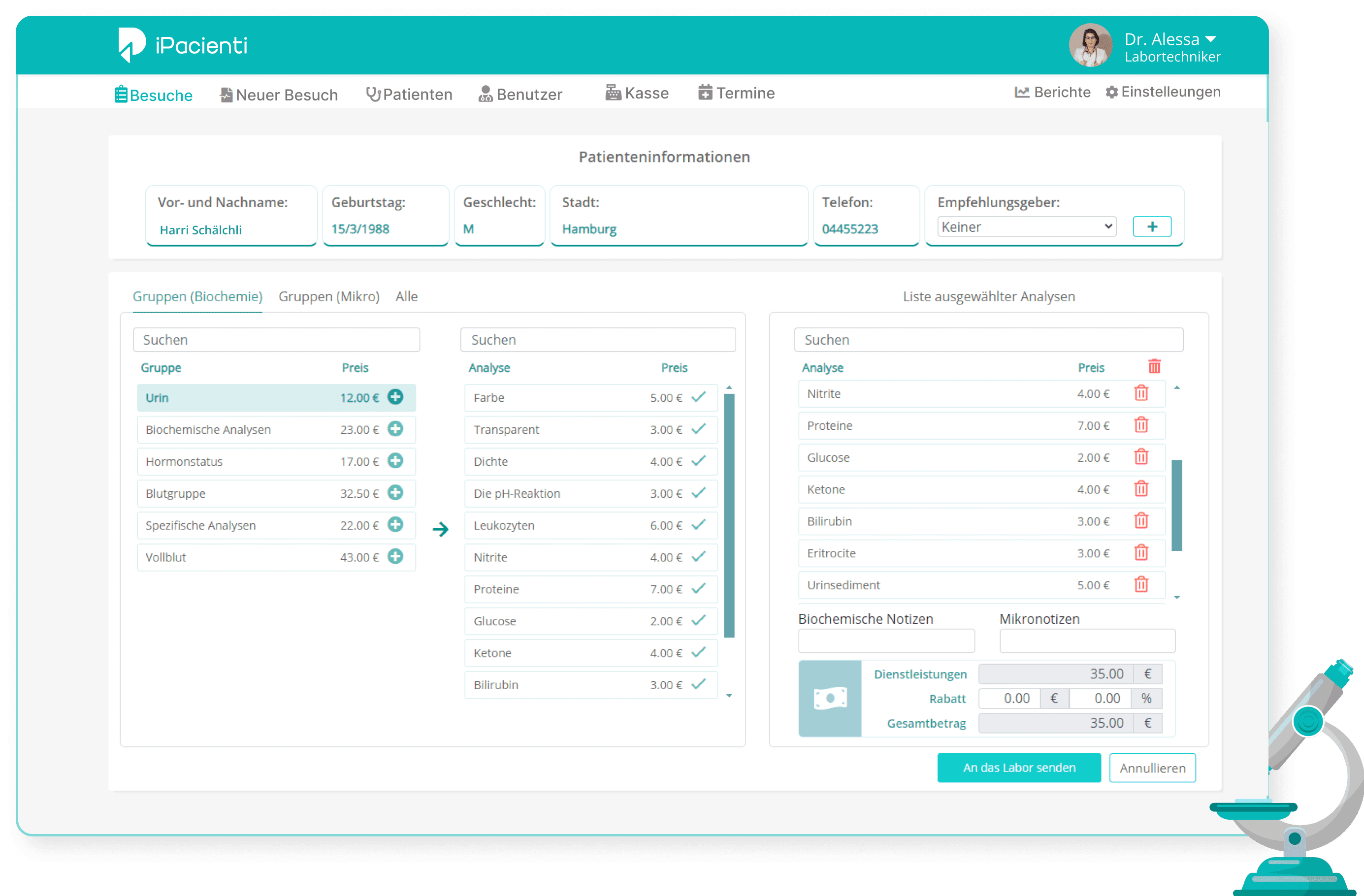
Task: Add the Vollblut group with plus icon
Action: pyautogui.click(x=395, y=556)
